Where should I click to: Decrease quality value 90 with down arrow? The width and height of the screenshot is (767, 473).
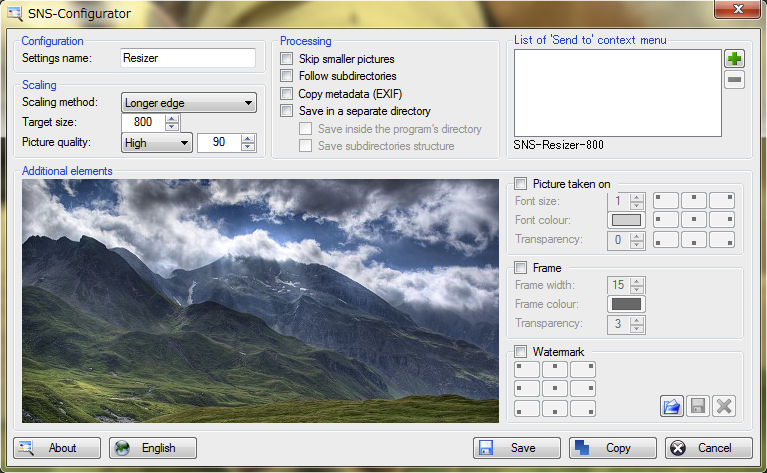248,147
